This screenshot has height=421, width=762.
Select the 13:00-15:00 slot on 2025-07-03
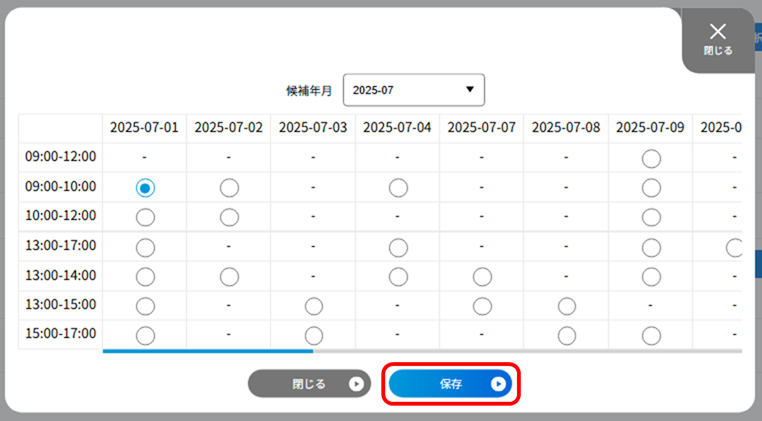pyautogui.click(x=313, y=306)
